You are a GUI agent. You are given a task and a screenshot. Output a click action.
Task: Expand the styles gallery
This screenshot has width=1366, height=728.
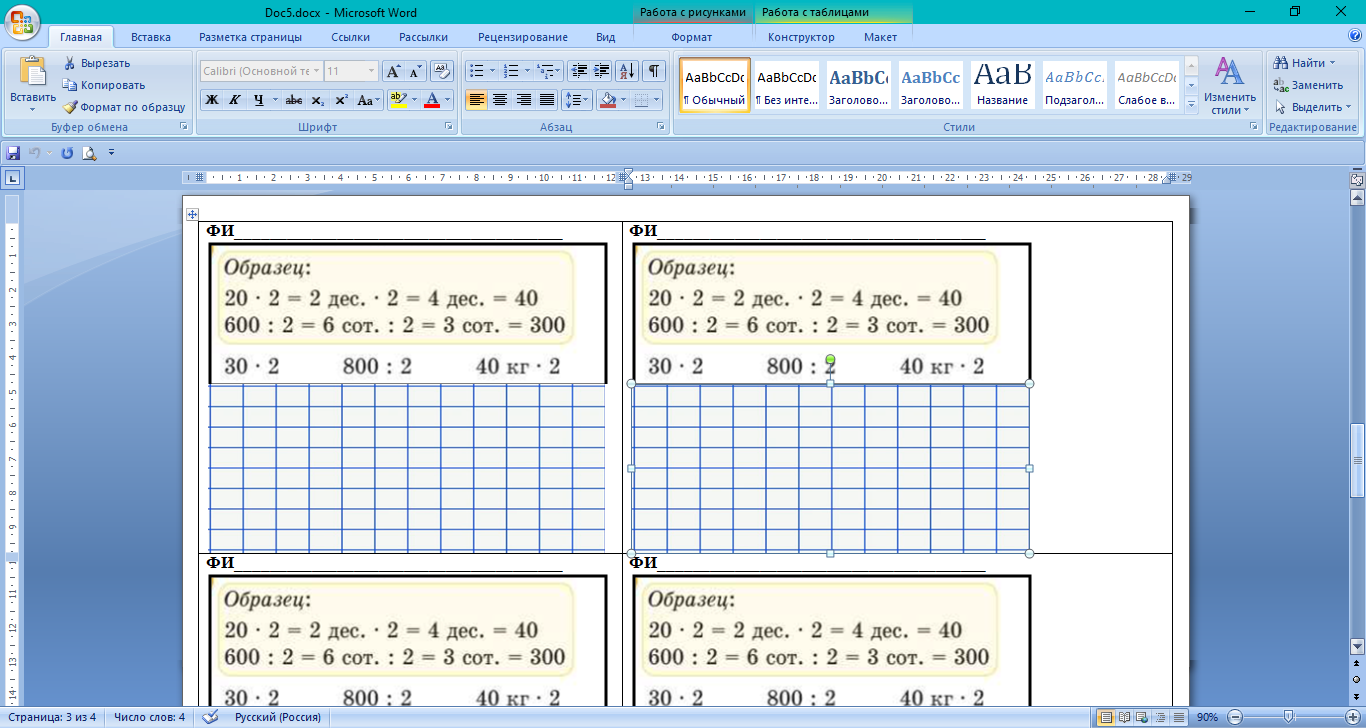1191,104
